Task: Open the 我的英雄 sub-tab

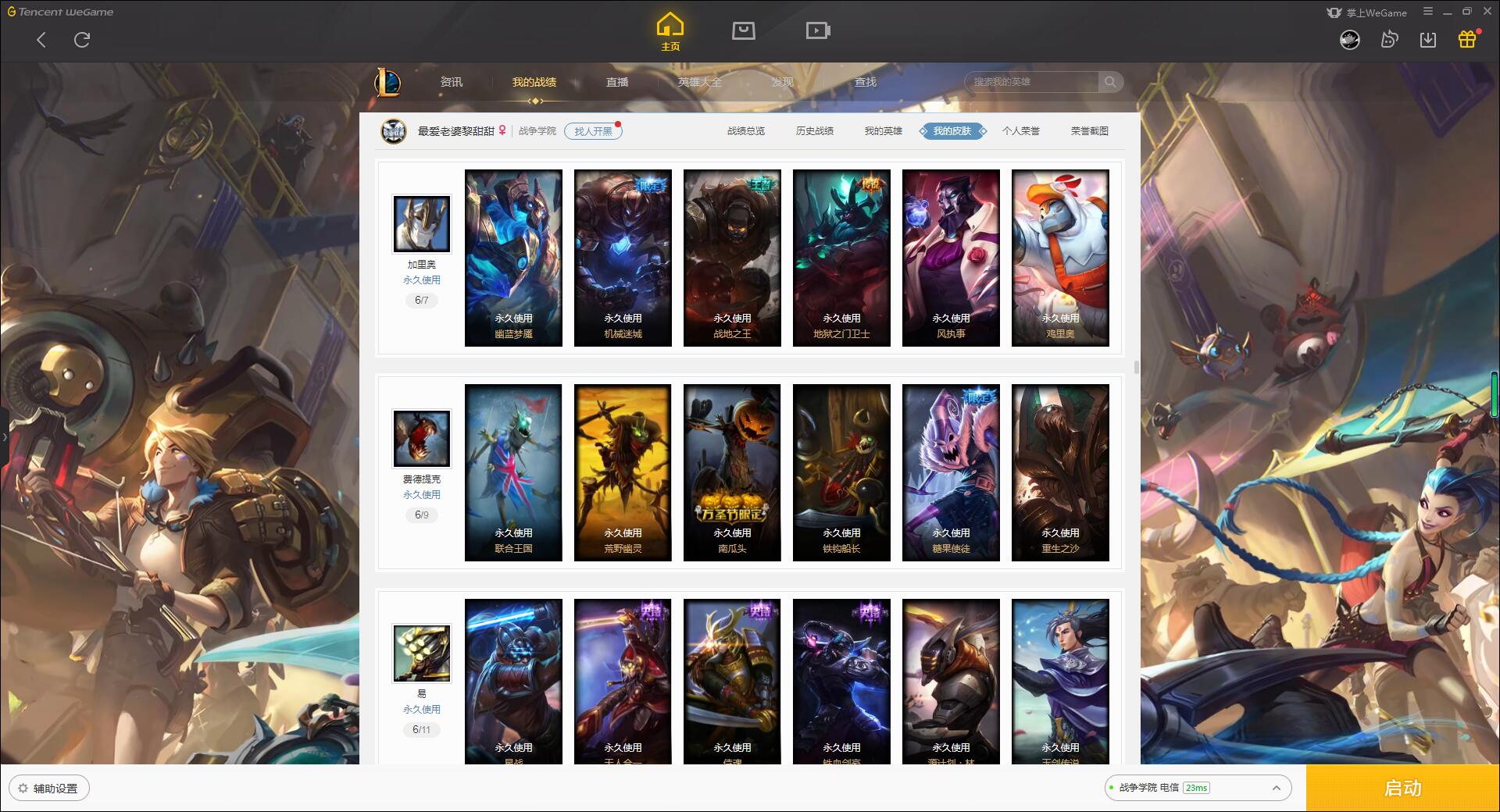Action: [884, 131]
